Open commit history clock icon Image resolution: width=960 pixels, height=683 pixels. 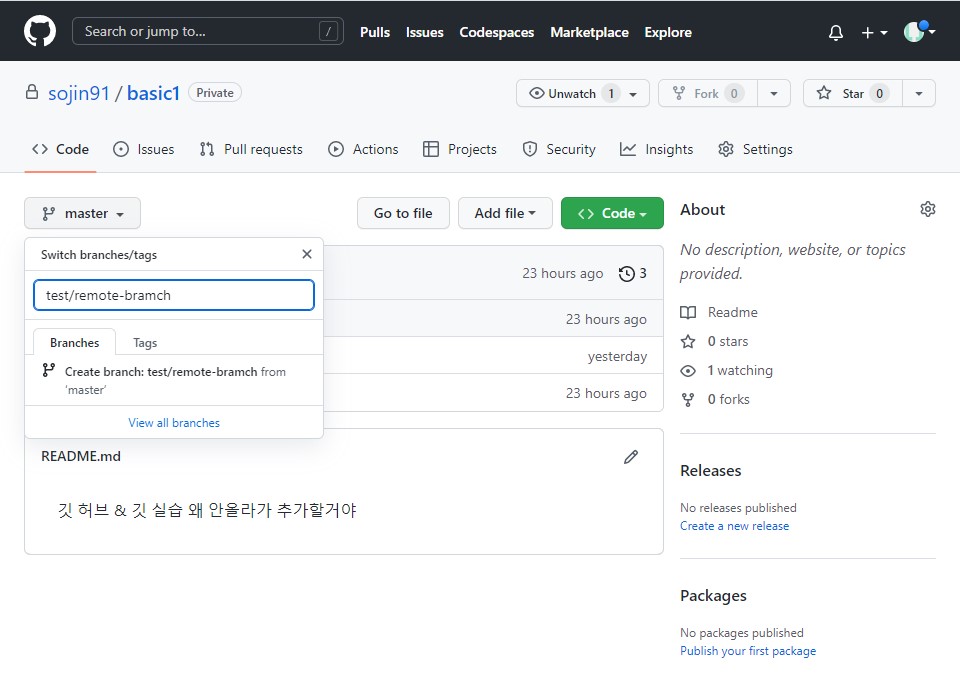627,274
